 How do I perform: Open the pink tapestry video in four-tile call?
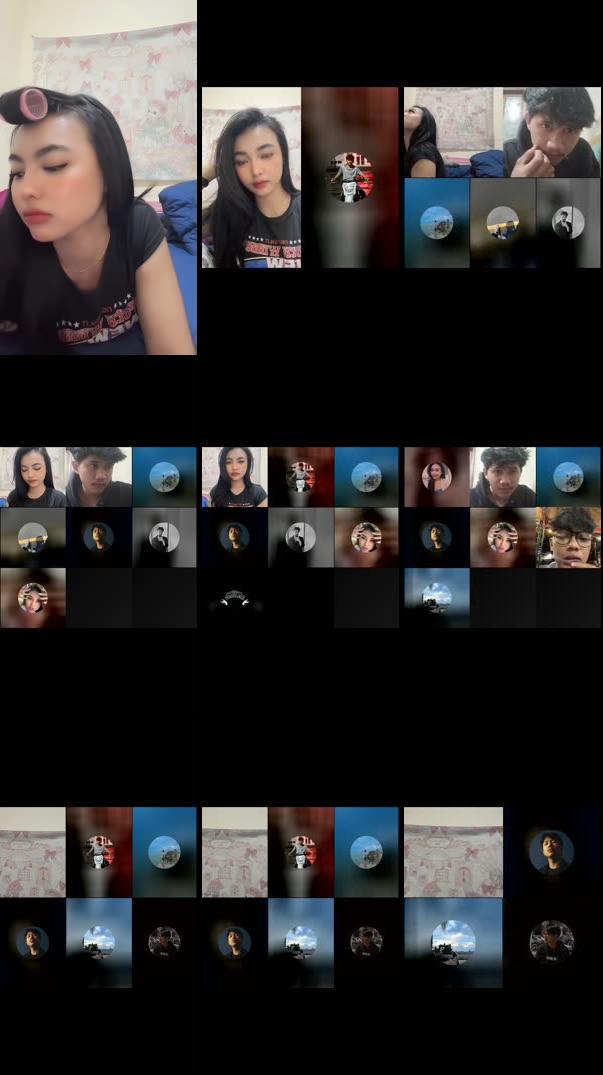453,852
